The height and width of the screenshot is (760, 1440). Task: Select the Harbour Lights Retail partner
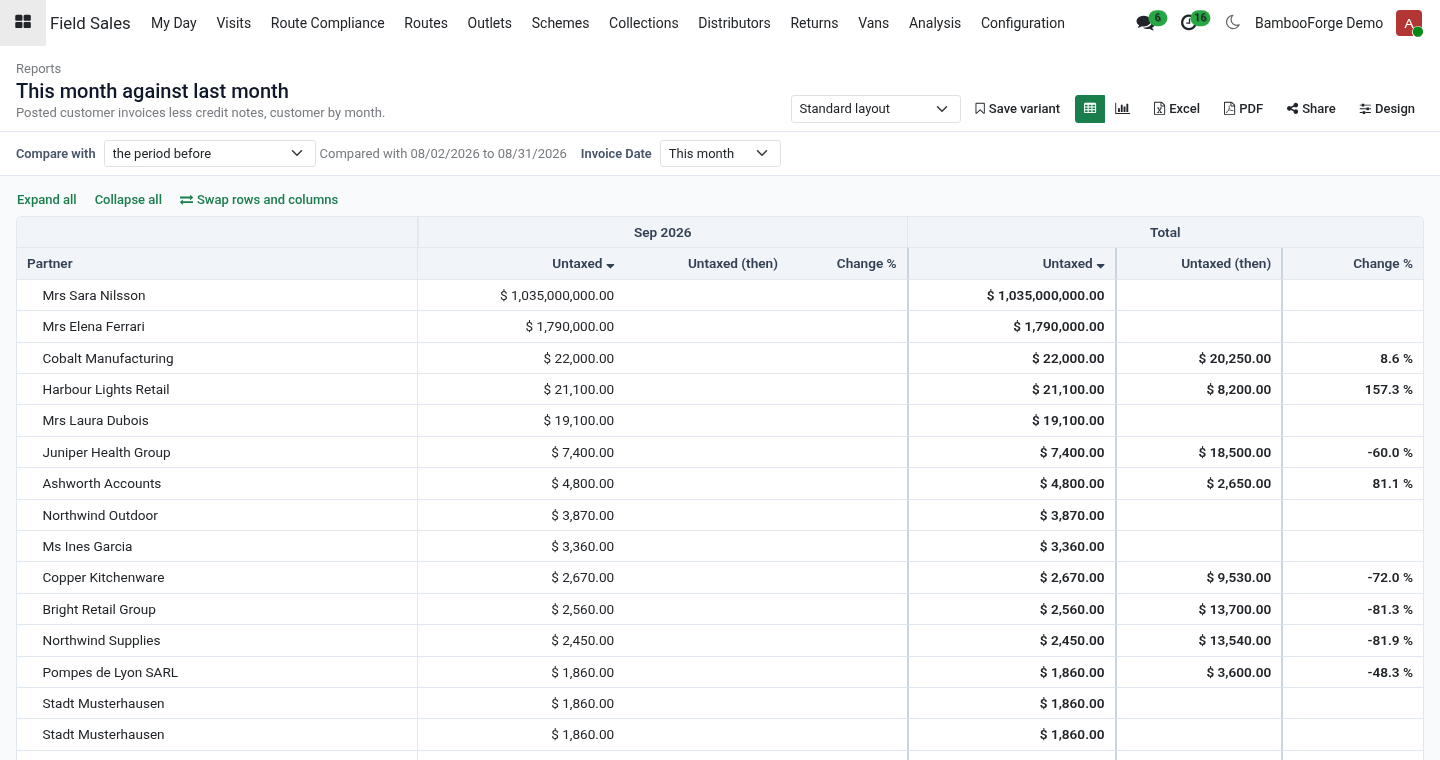pos(106,390)
